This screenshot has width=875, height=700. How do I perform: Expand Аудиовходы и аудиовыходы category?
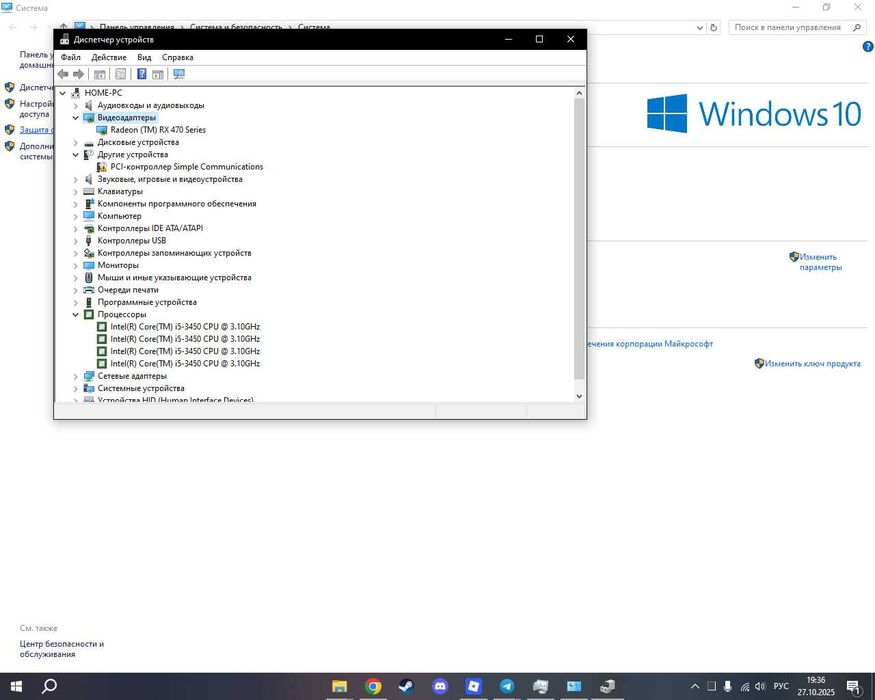[75, 106]
